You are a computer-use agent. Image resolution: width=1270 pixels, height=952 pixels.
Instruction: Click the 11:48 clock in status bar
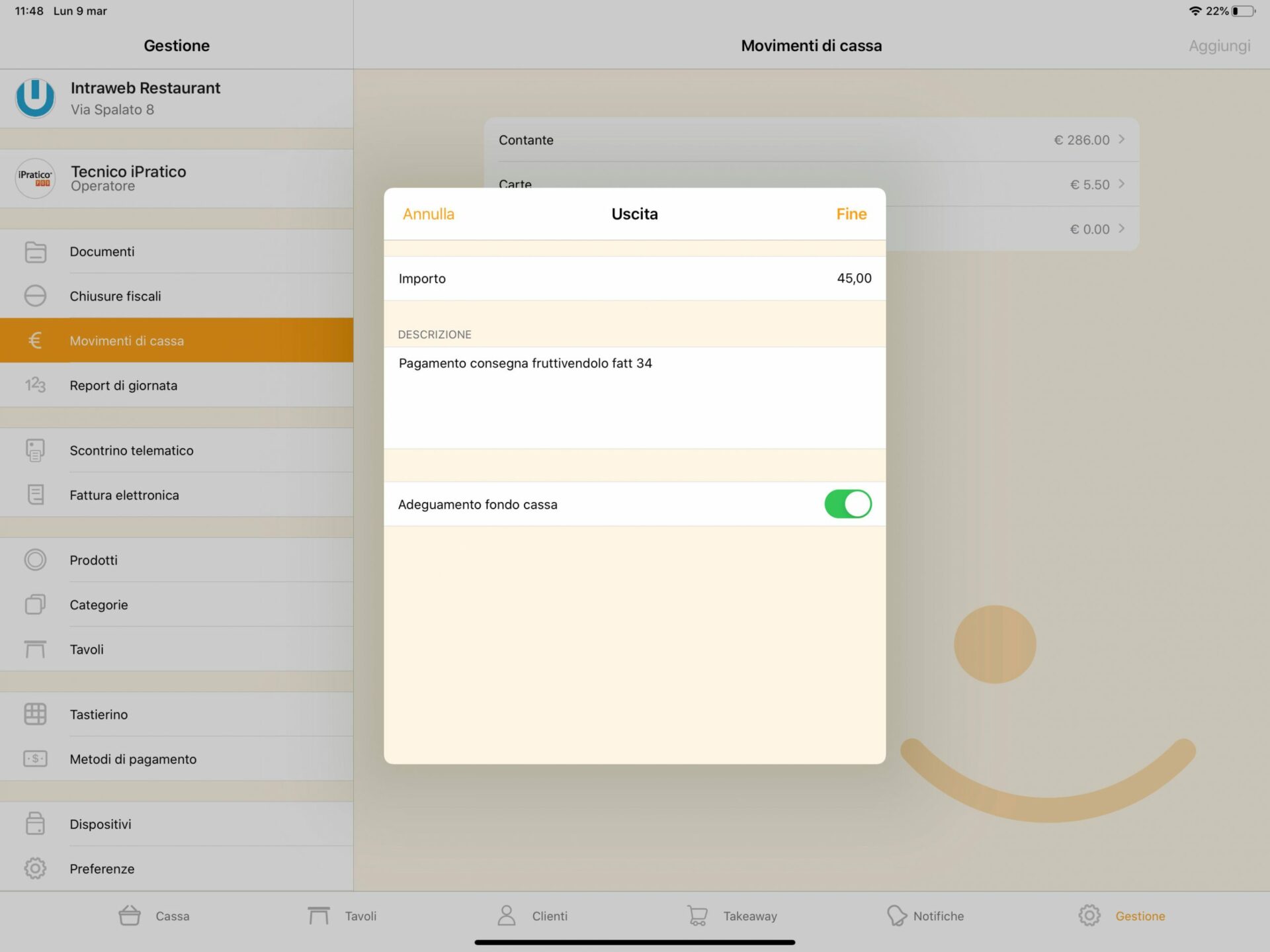point(29,11)
